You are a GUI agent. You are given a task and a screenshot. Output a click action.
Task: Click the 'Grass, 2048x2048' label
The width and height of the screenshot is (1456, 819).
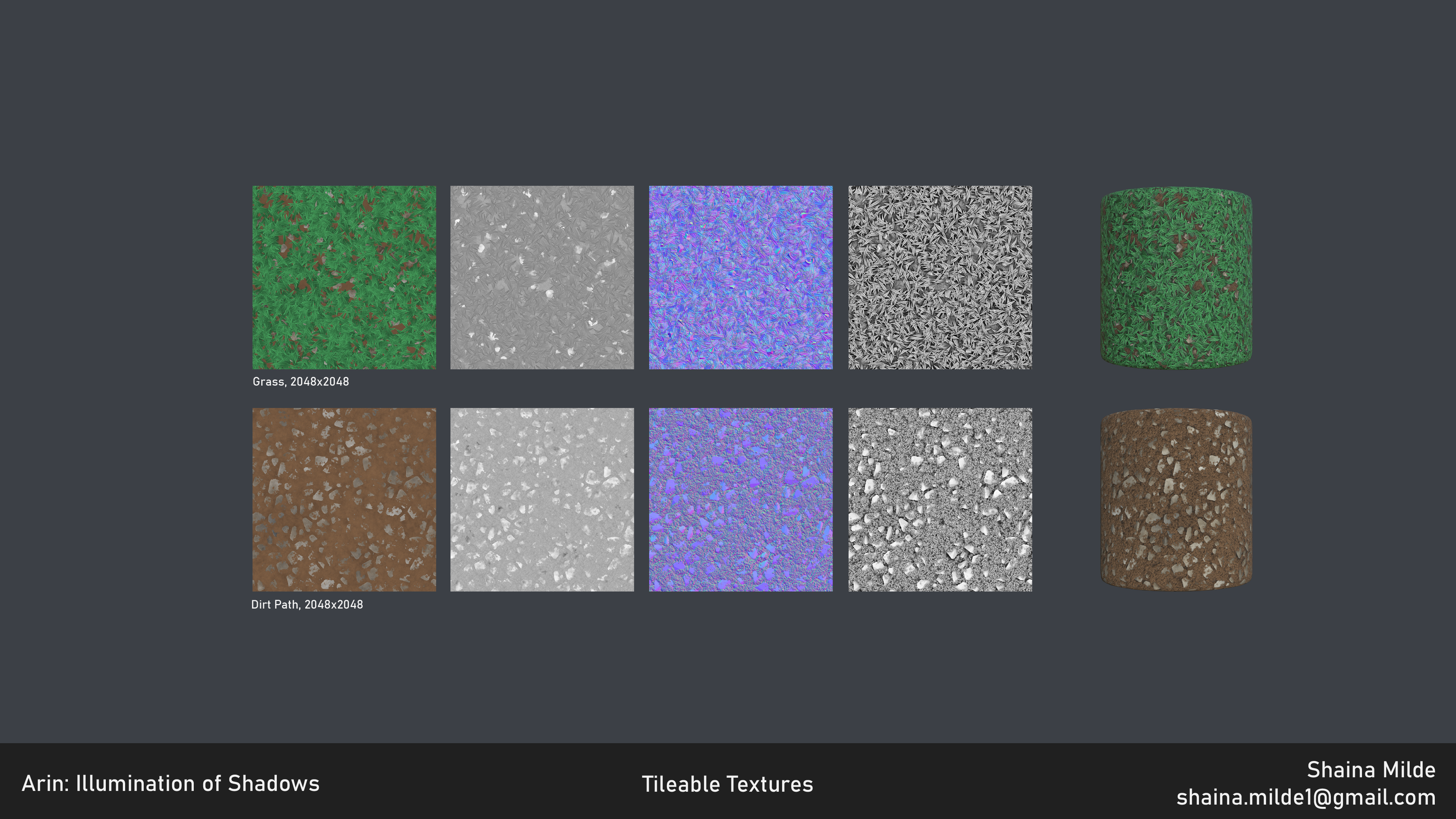pyautogui.click(x=301, y=382)
